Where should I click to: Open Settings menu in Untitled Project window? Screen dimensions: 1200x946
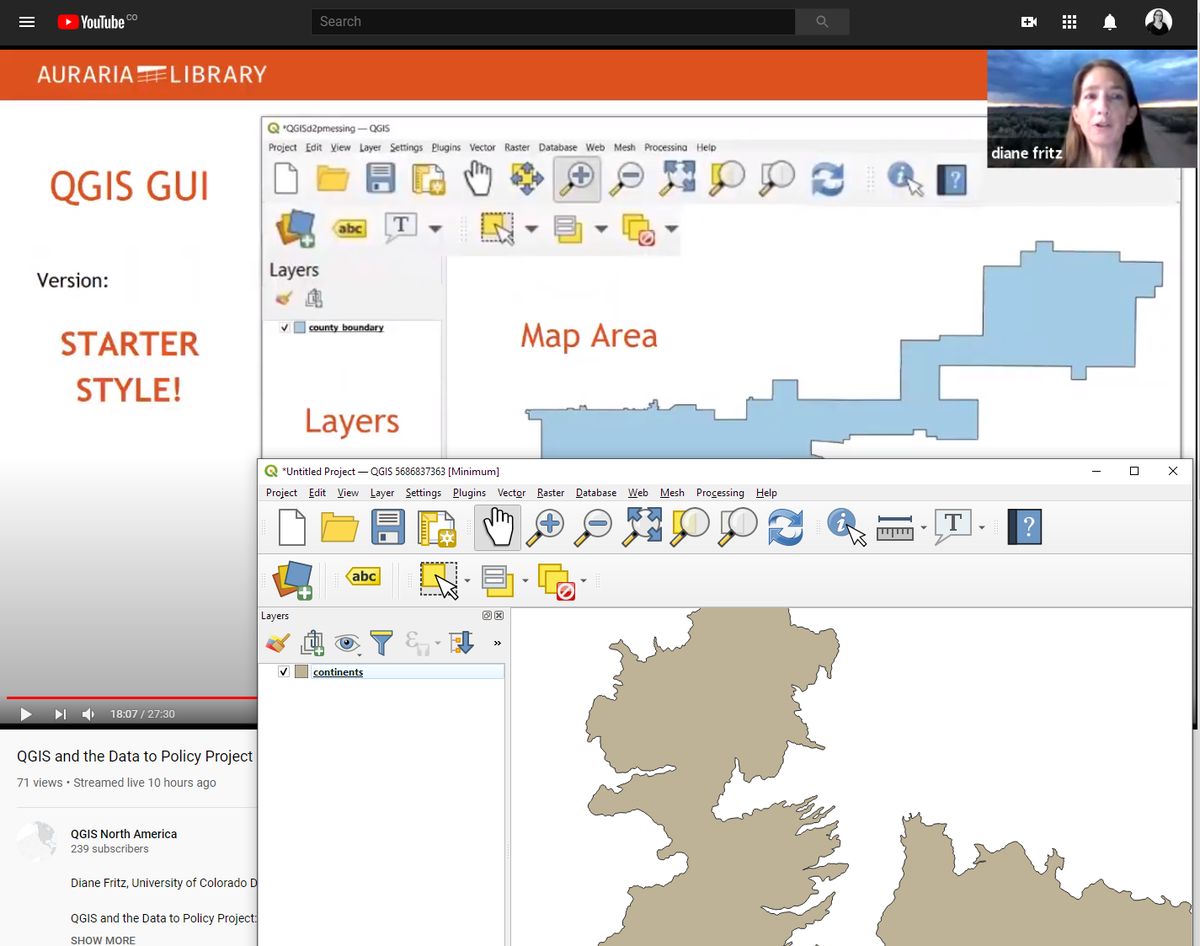(423, 493)
